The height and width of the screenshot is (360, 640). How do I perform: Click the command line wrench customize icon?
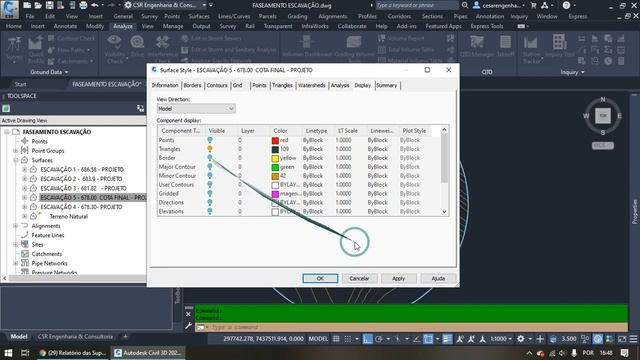(188, 326)
